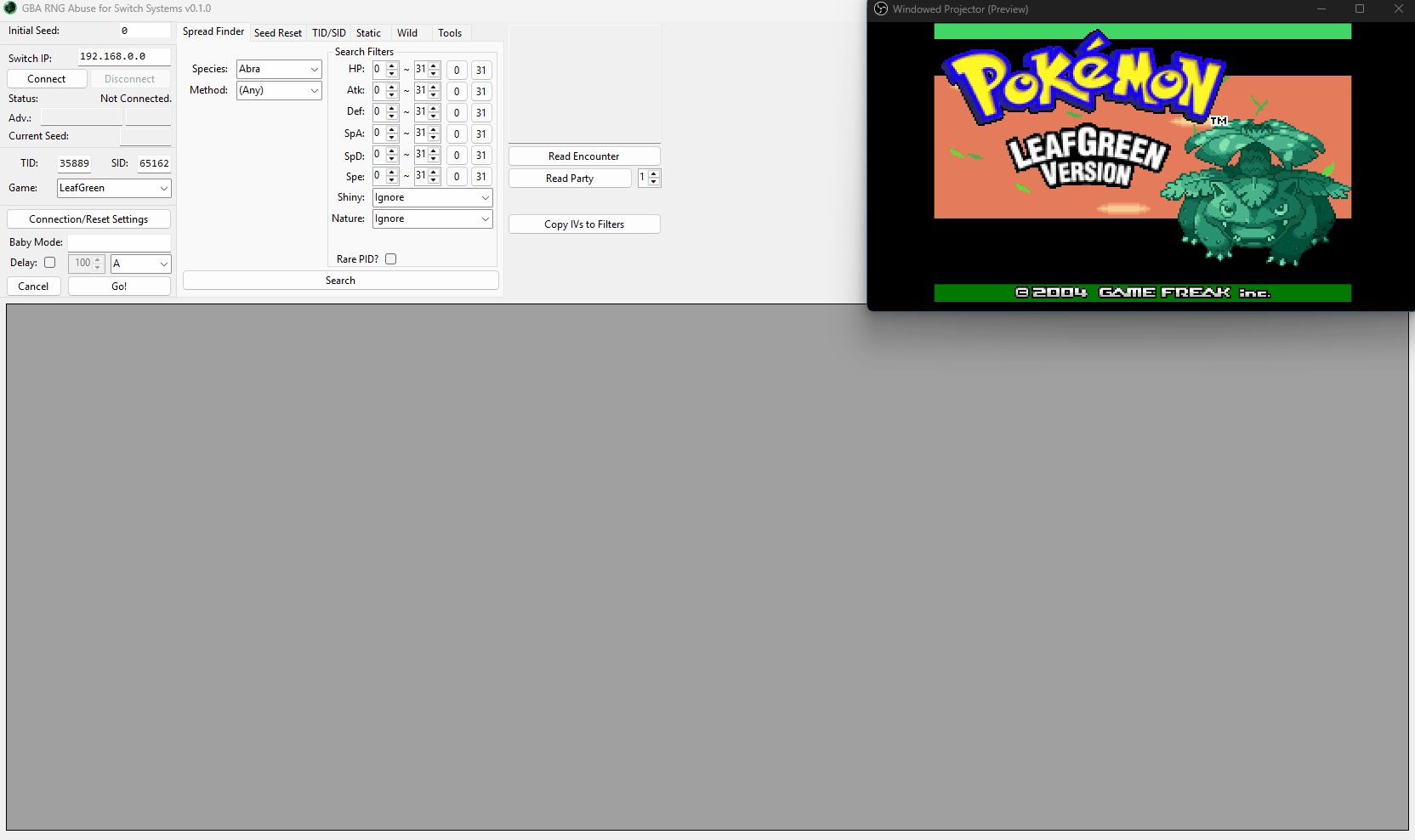
Task: Click the Baby Mode input field
Action: 119,242
